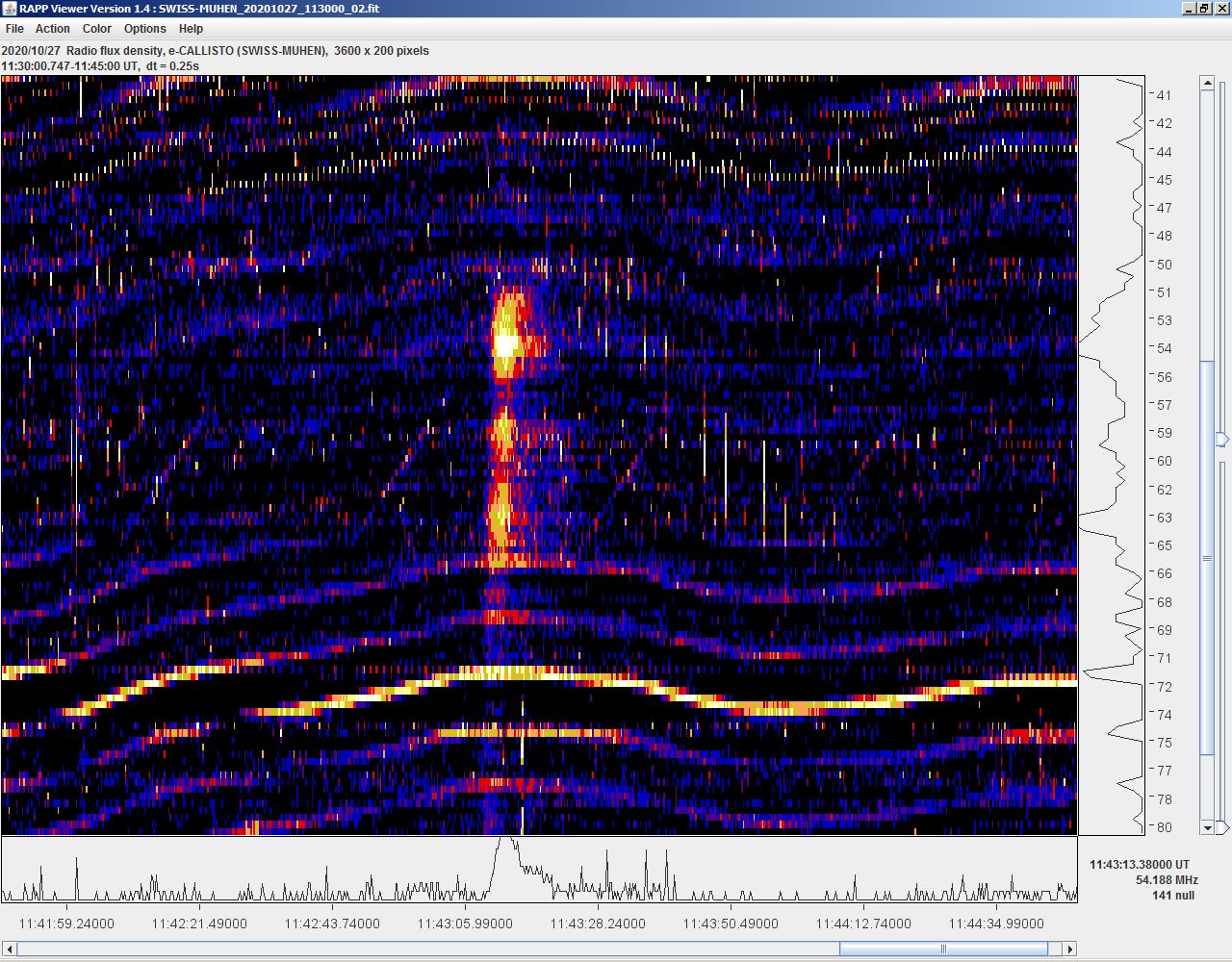This screenshot has width=1232, height=962.
Task: Click the 141 null value readout
Action: [1173, 896]
